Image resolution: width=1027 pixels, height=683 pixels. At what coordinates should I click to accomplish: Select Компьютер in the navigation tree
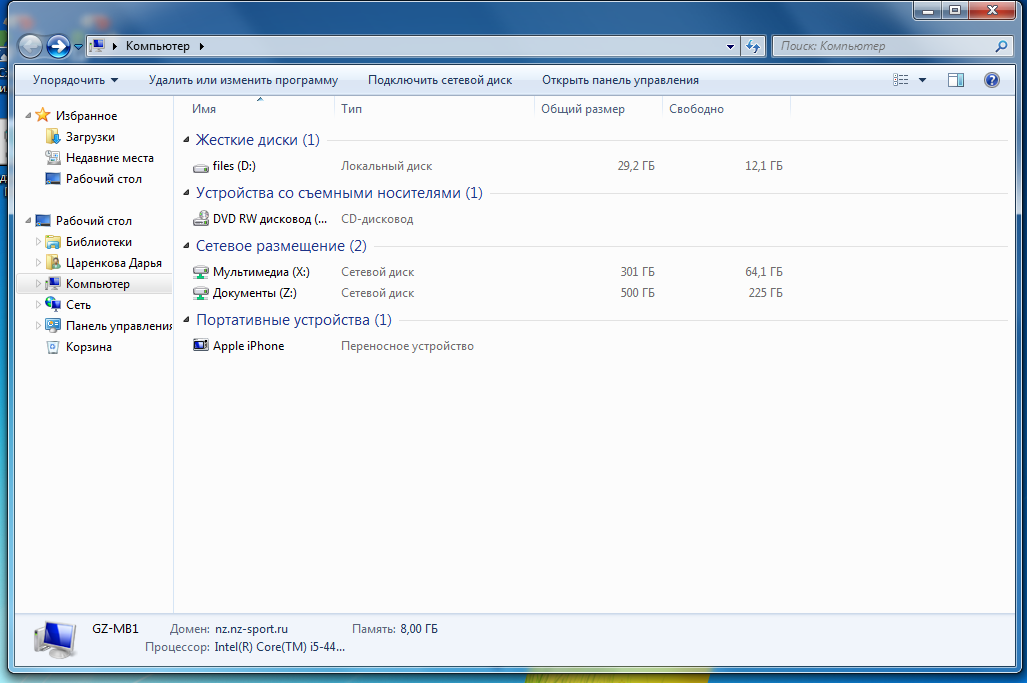point(98,284)
